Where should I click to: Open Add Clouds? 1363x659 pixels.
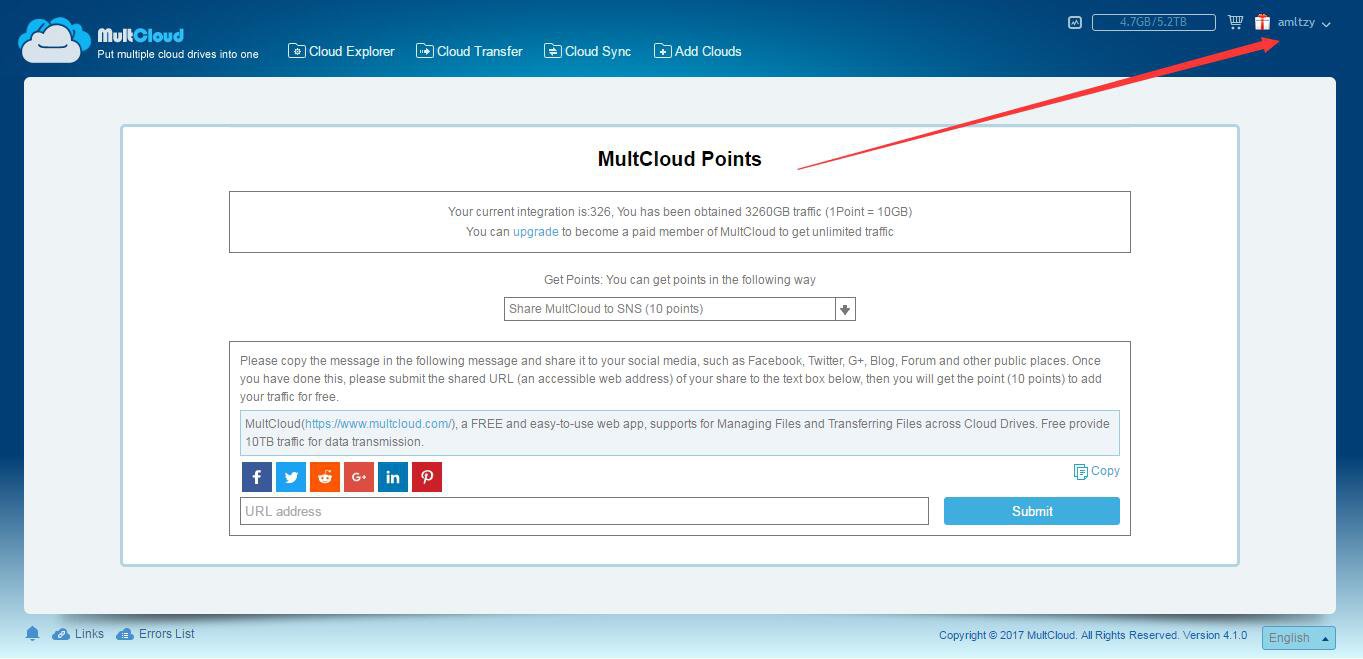coord(697,51)
